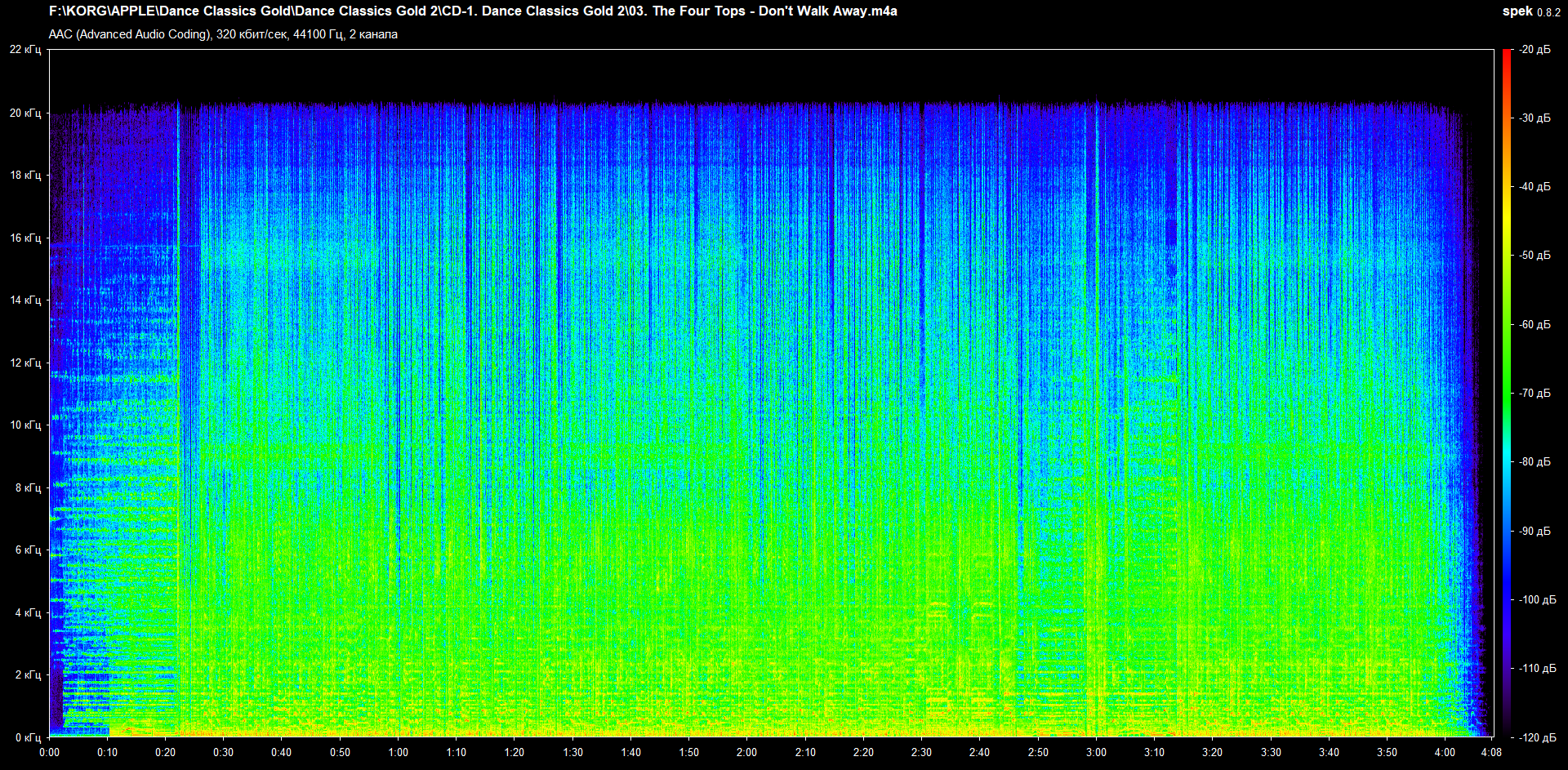Click the file path title text

click(473, 11)
